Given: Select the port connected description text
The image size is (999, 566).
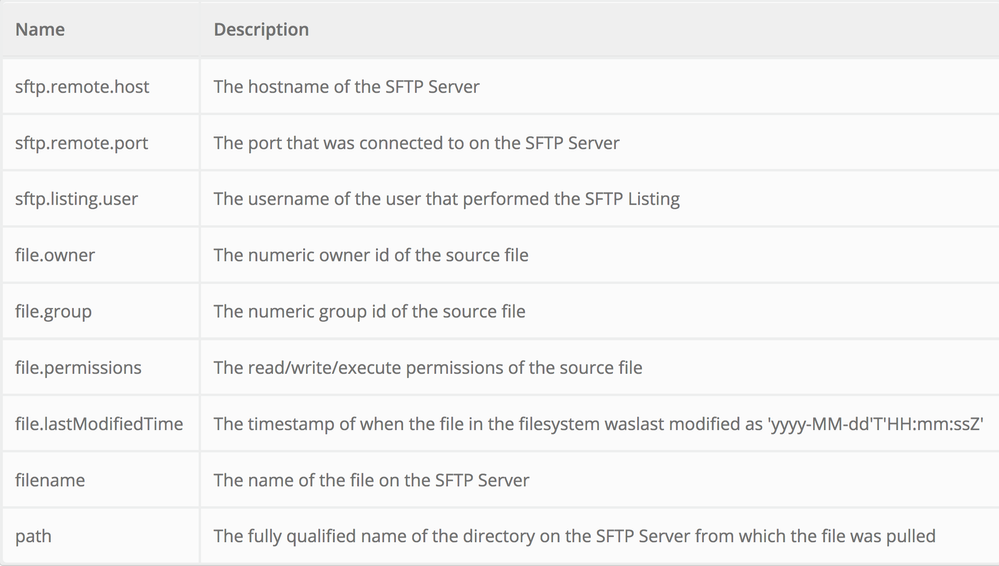Looking at the screenshot, I should click(x=416, y=143).
